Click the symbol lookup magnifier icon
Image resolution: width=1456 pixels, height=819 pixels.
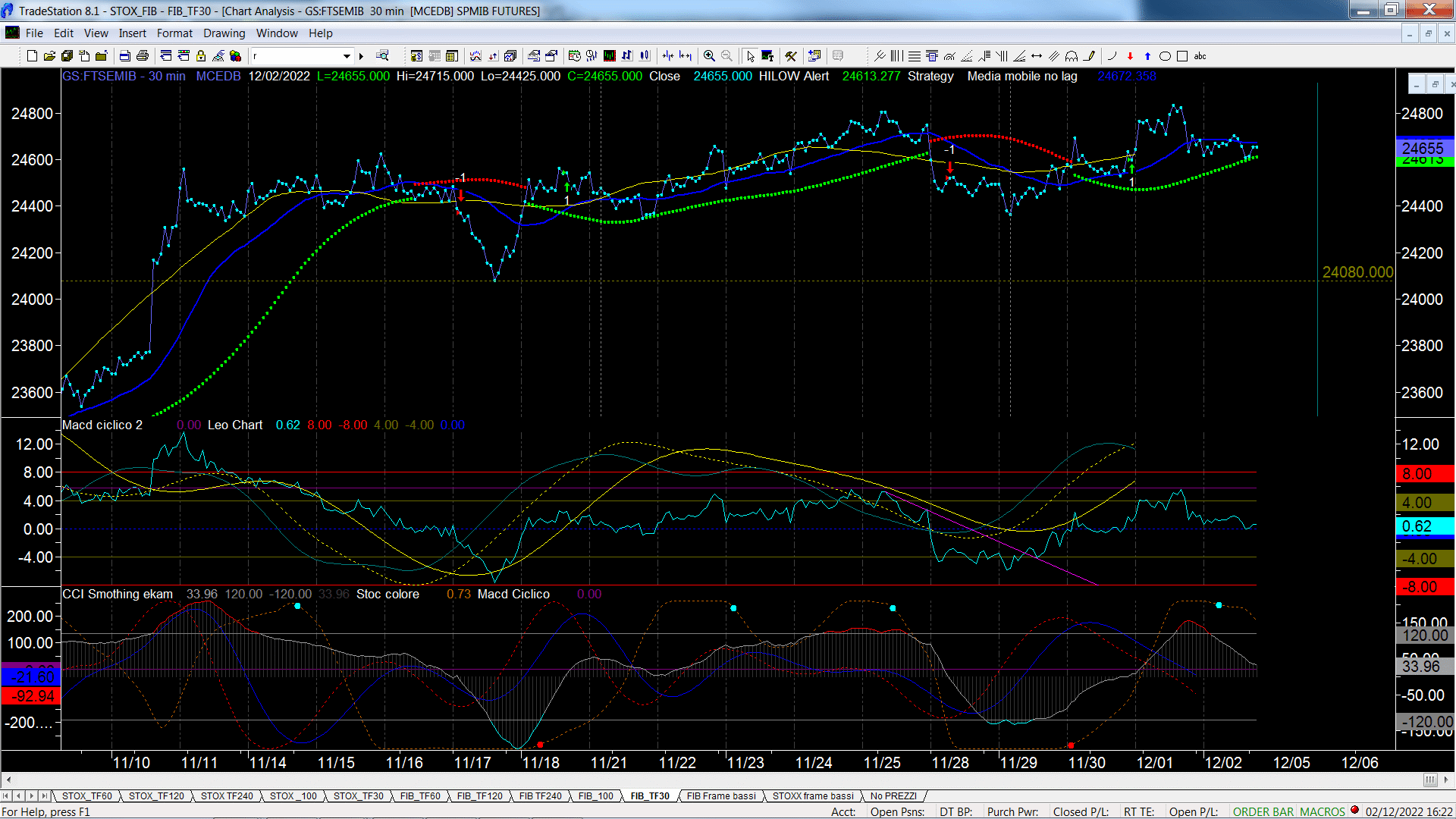coord(382,55)
